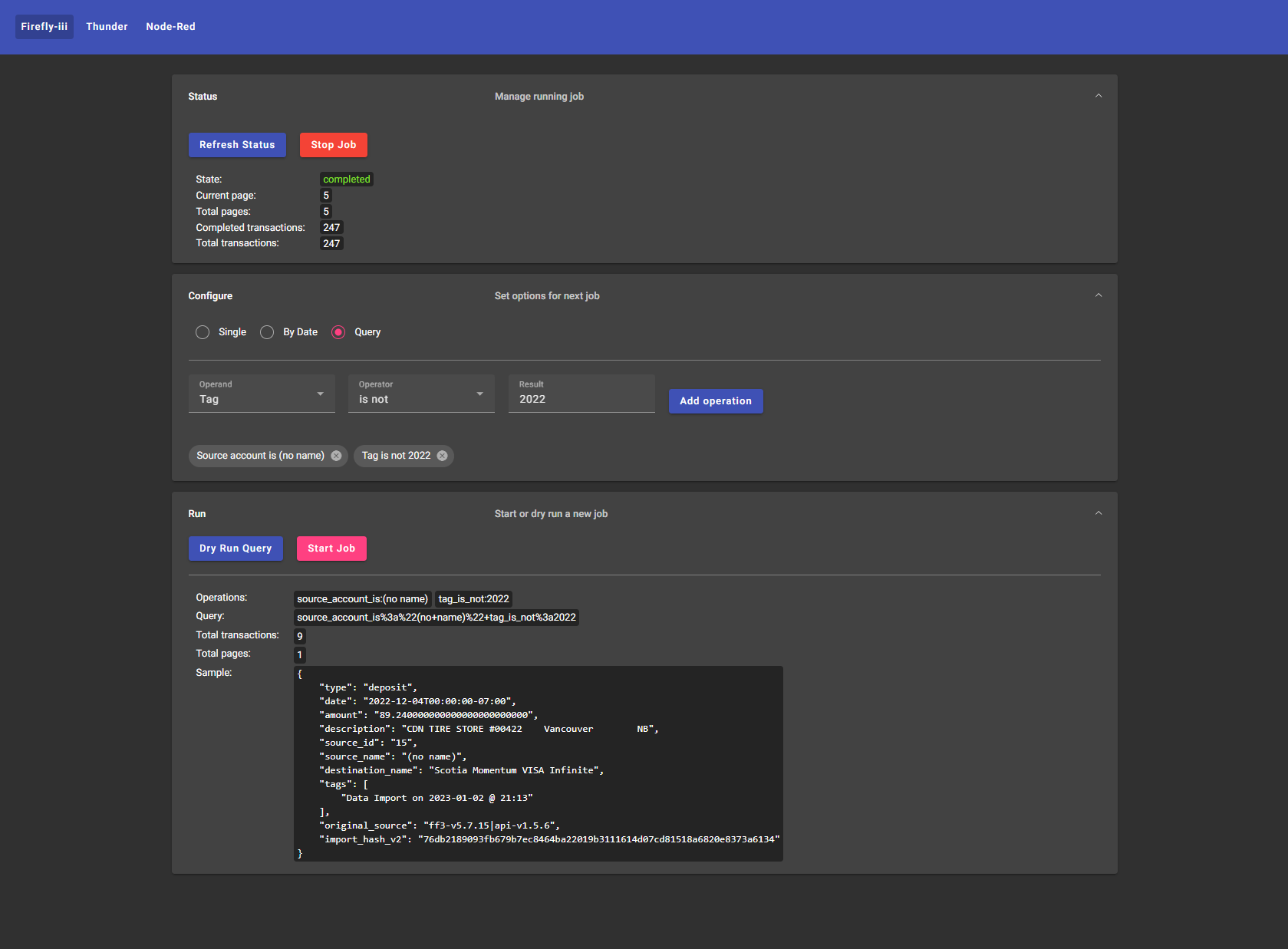This screenshot has height=949, width=1288.
Task: Click the 'description' line in Sample JSON
Action: point(489,729)
